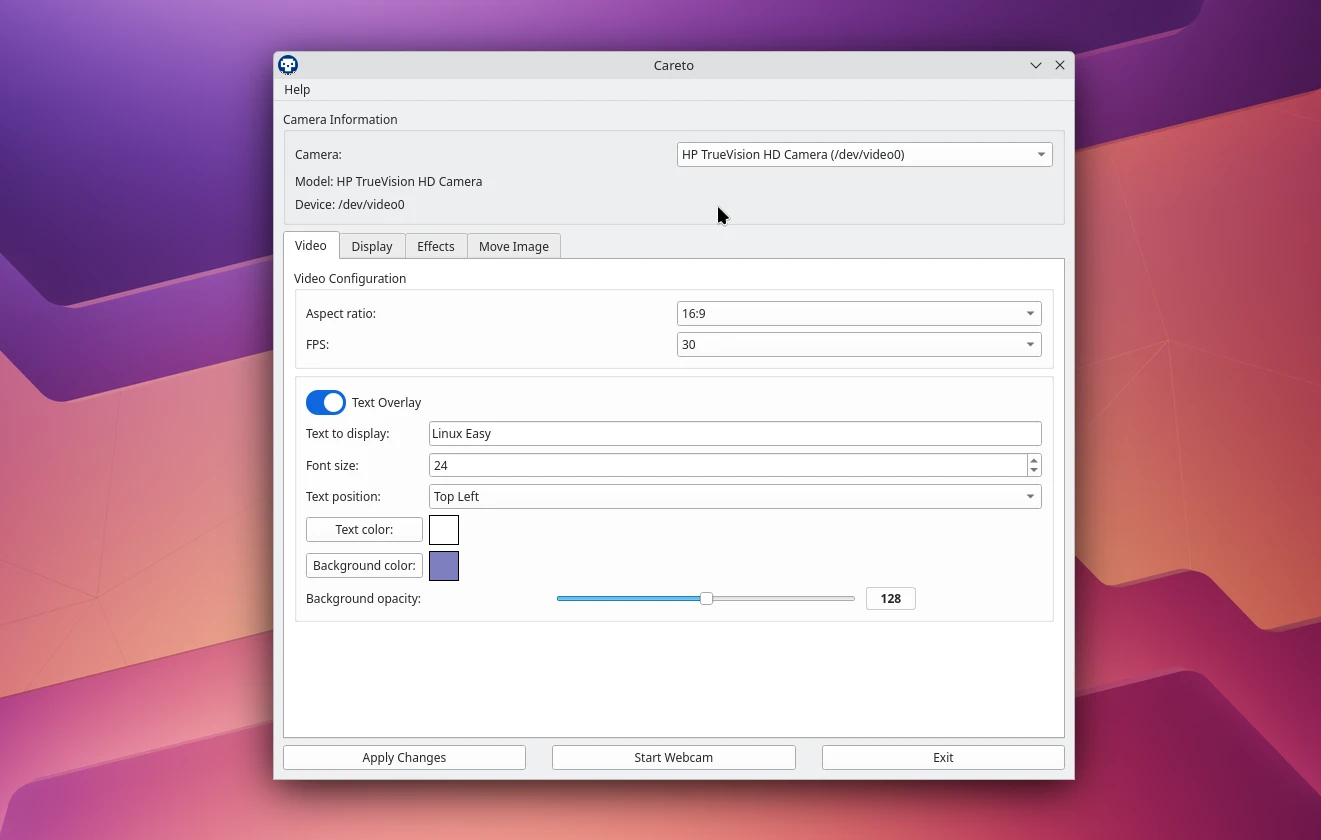
Task: Minimize the Careto window
Action: pyautogui.click(x=1036, y=65)
